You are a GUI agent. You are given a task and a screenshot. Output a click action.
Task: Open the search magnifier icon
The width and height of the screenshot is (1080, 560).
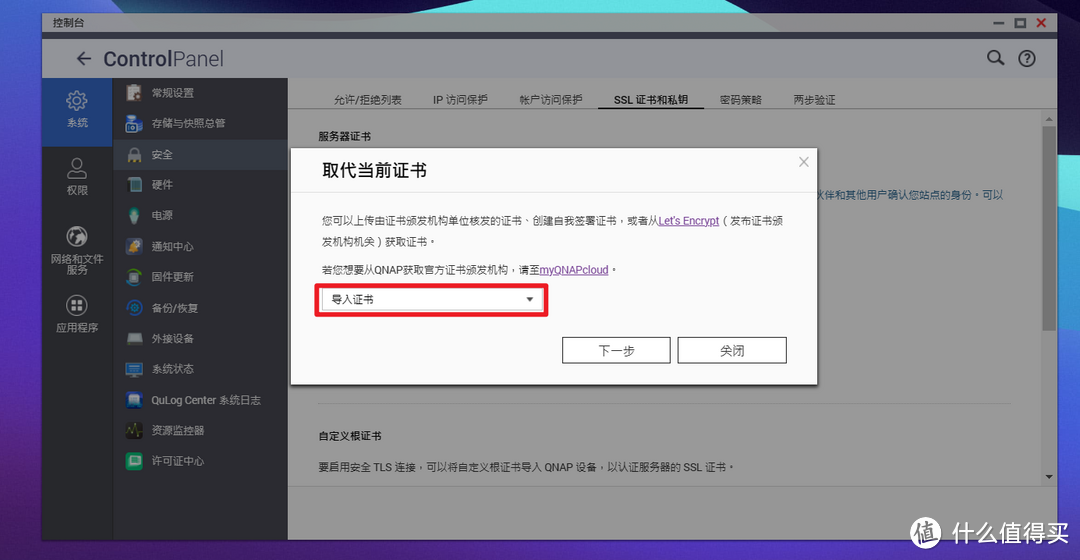coord(995,58)
